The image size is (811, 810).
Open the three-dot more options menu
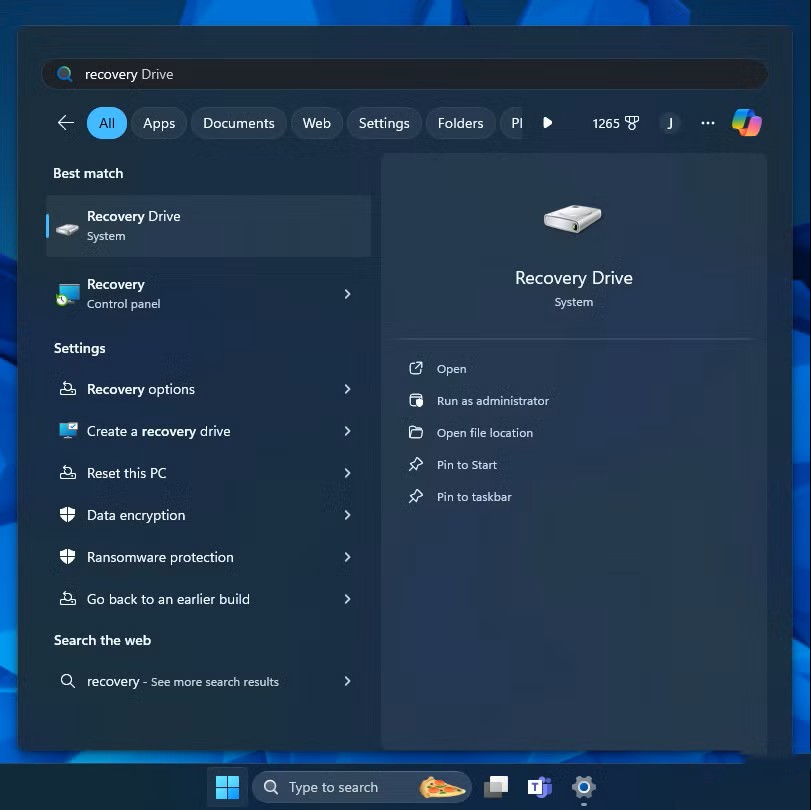click(x=708, y=123)
